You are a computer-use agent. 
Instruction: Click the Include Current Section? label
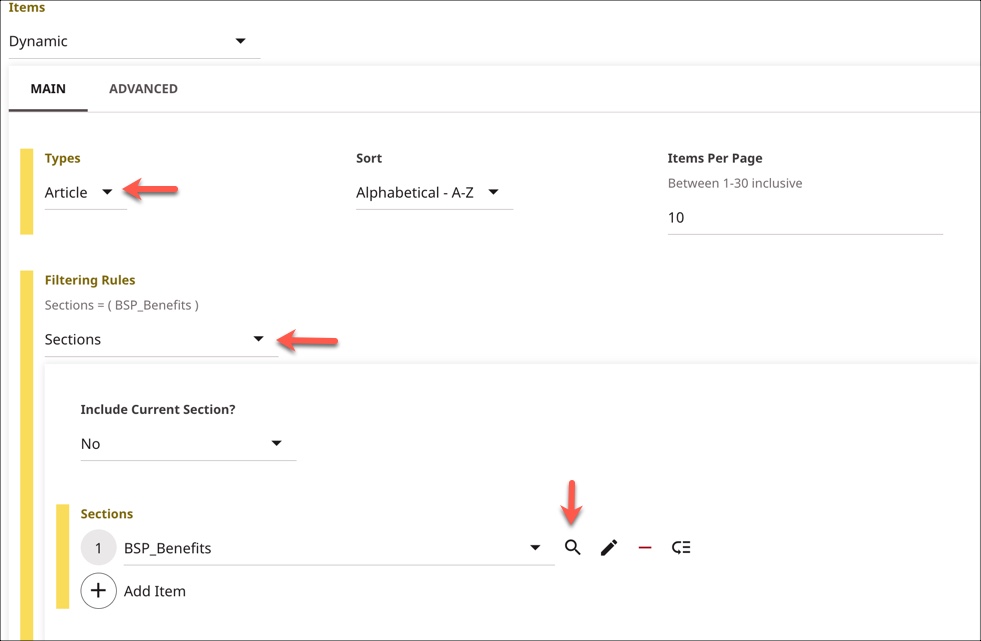[x=158, y=410]
